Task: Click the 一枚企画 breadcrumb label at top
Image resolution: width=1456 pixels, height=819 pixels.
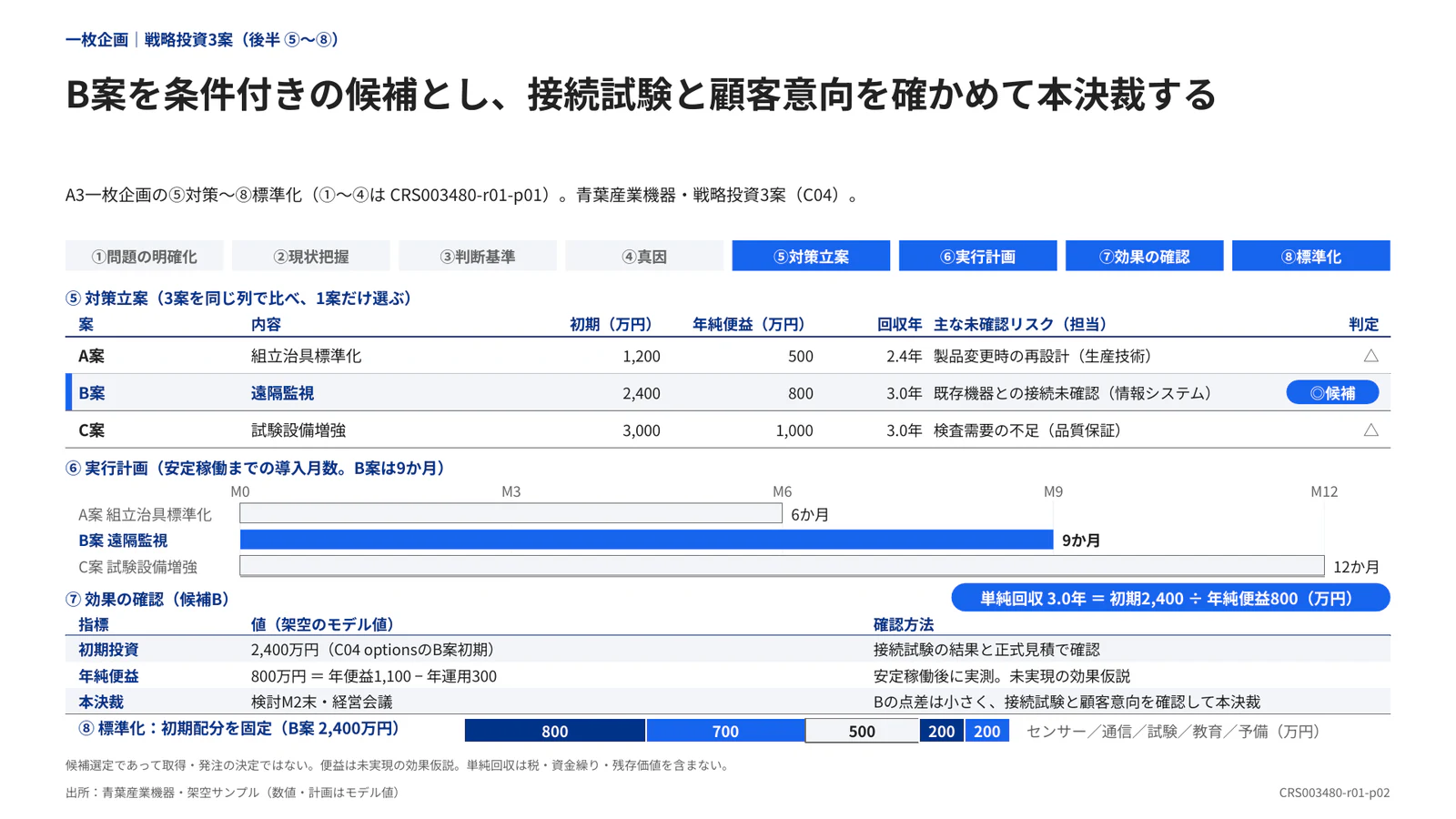Action: pos(97,39)
